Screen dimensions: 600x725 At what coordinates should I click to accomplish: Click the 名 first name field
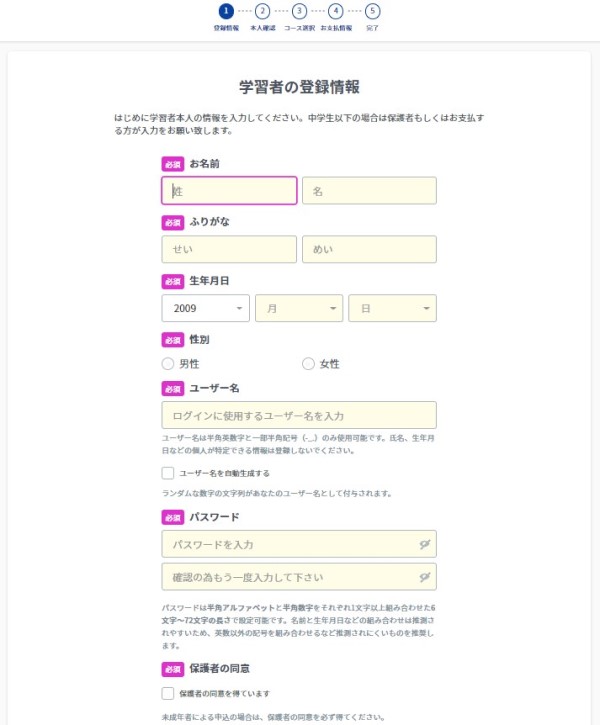(369, 190)
